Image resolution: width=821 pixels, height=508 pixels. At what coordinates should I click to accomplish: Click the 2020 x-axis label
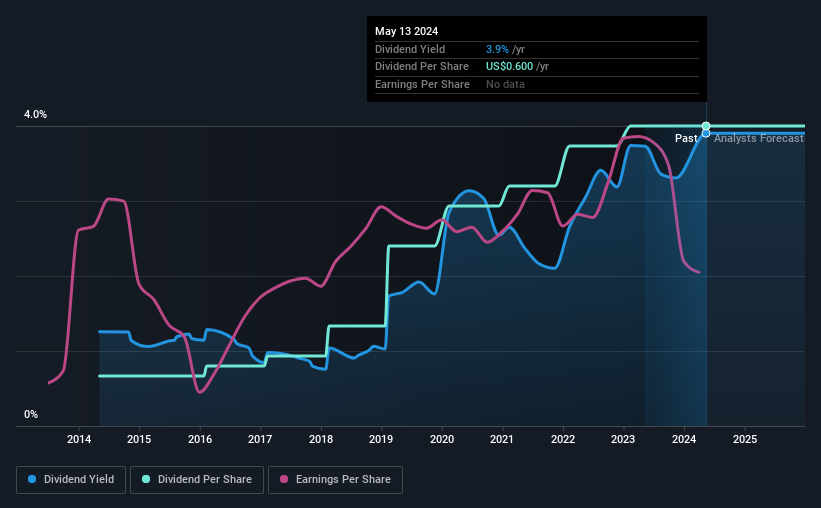[442, 439]
